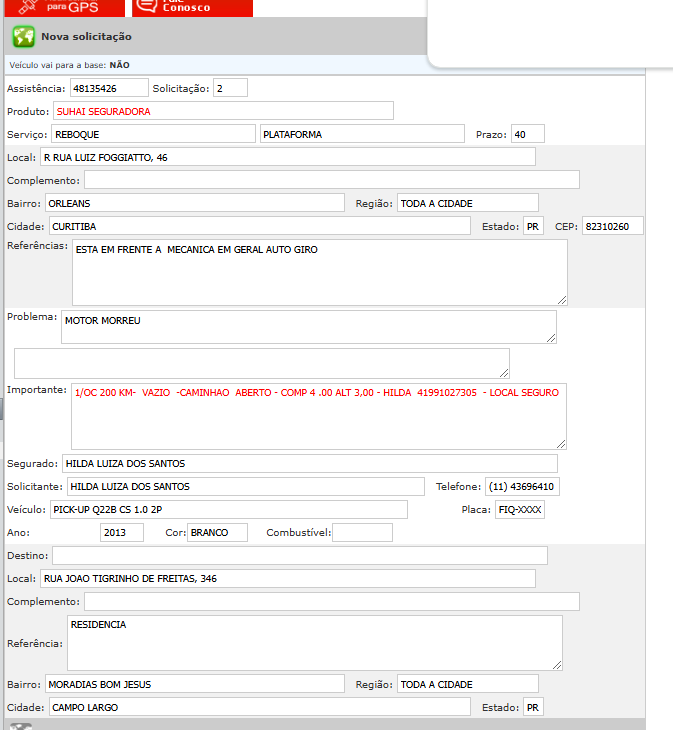Viewport: 673px width, 730px height.
Task: Open the para GPS red button
Action: point(65,8)
